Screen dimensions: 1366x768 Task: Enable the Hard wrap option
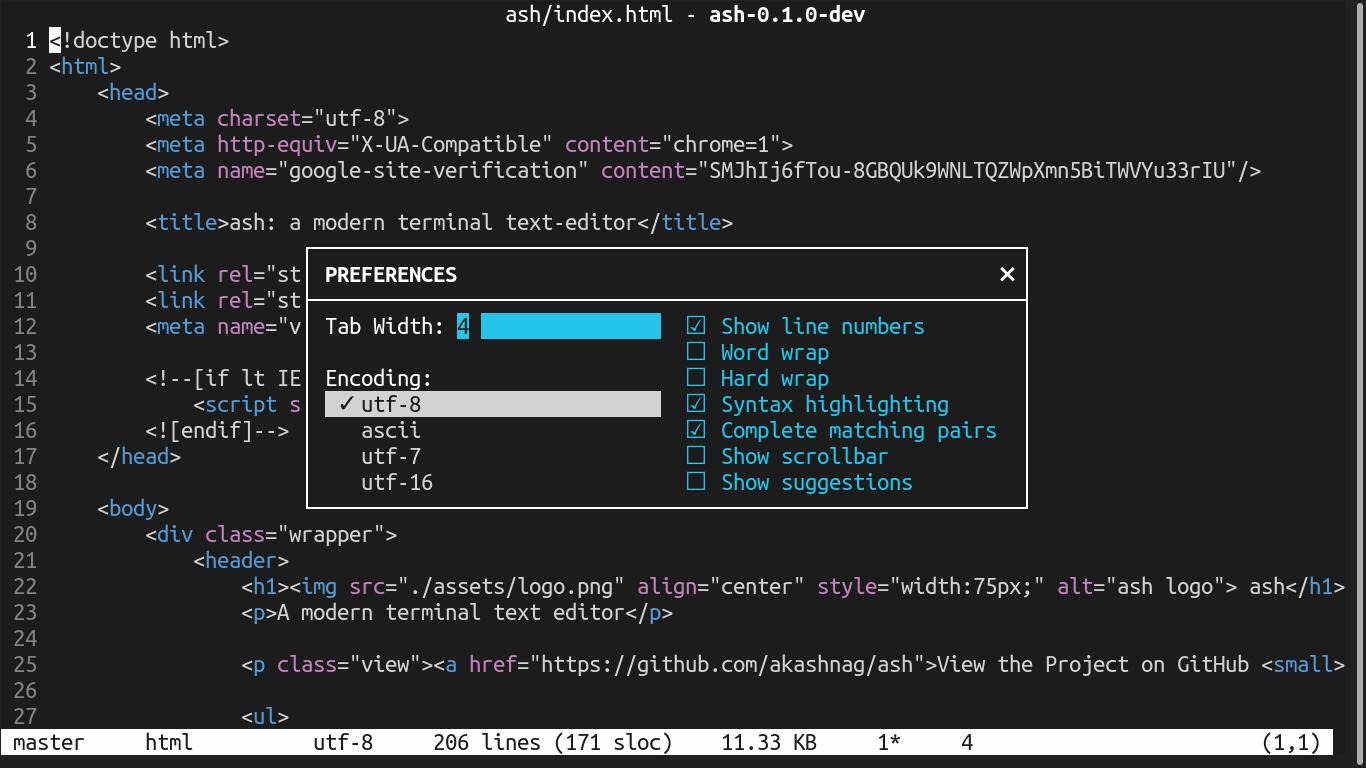click(x=697, y=378)
